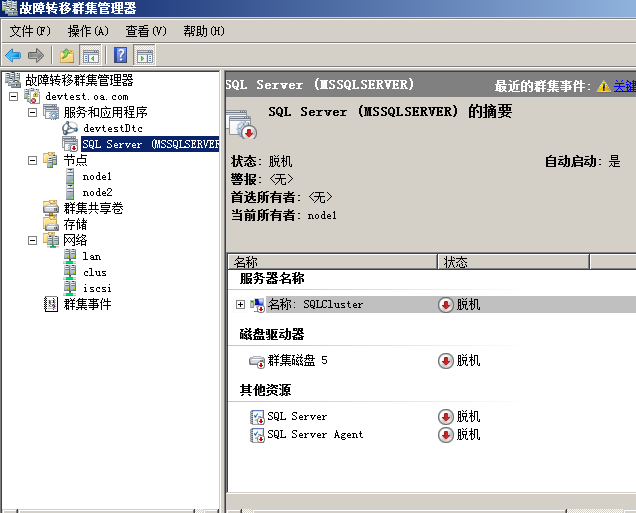Select 群集事件 in the tree
Image resolution: width=636 pixels, height=513 pixels.
[87, 305]
